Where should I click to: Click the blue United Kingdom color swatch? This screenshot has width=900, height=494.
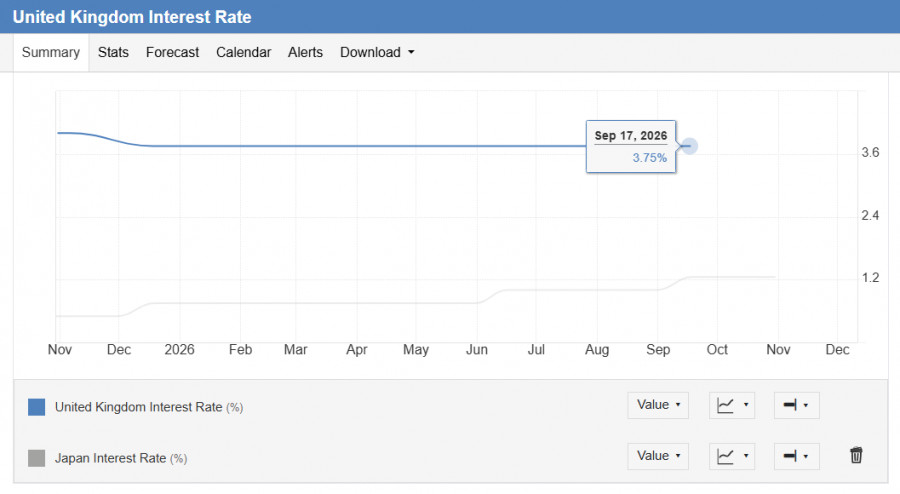(x=37, y=407)
